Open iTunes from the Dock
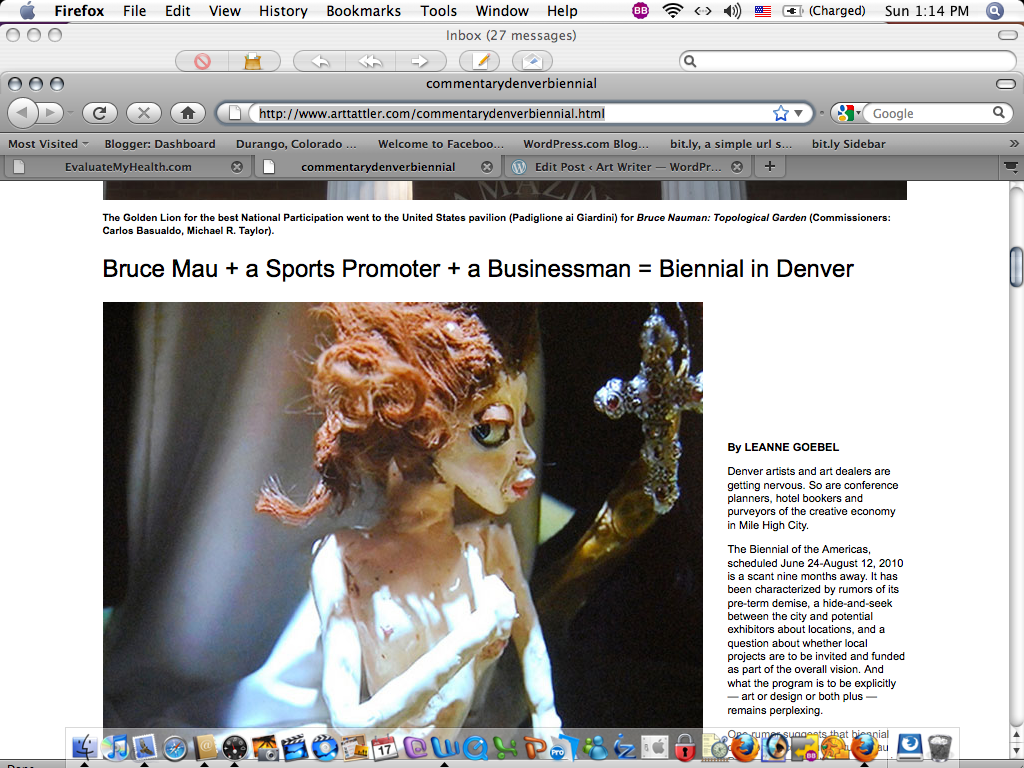Viewport: 1024px width, 768px height. click(x=115, y=747)
